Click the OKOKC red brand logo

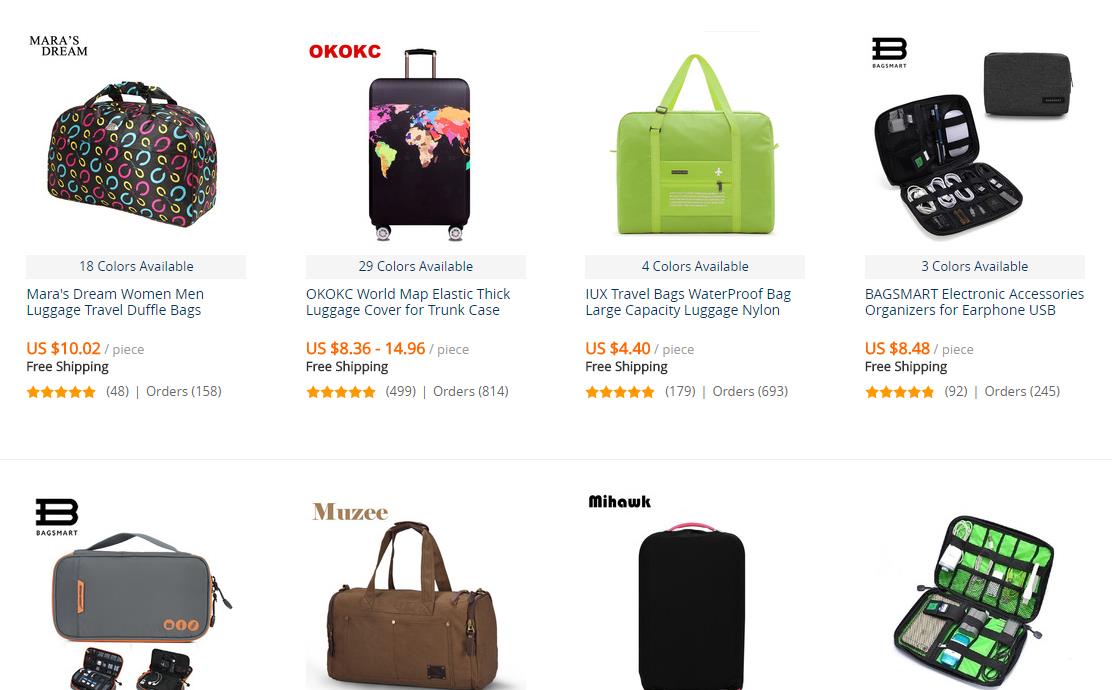pyautogui.click(x=345, y=52)
